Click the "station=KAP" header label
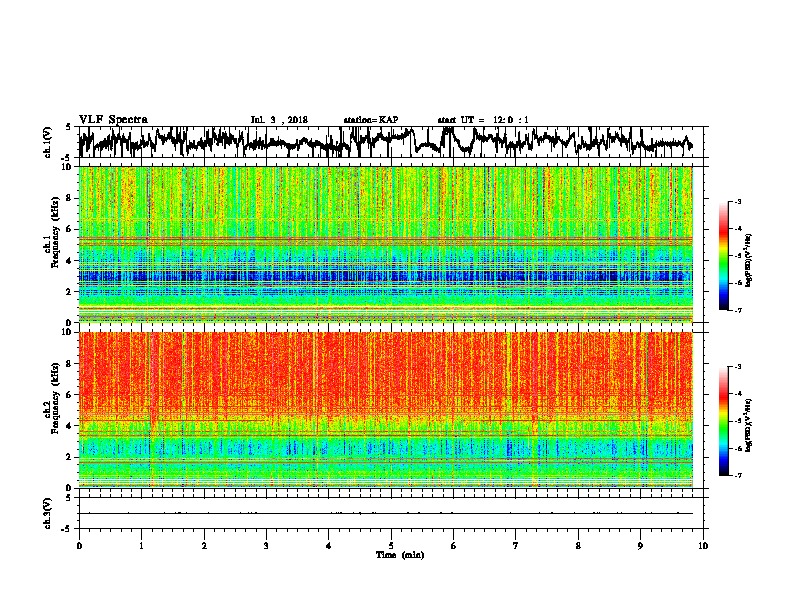 coord(371,120)
